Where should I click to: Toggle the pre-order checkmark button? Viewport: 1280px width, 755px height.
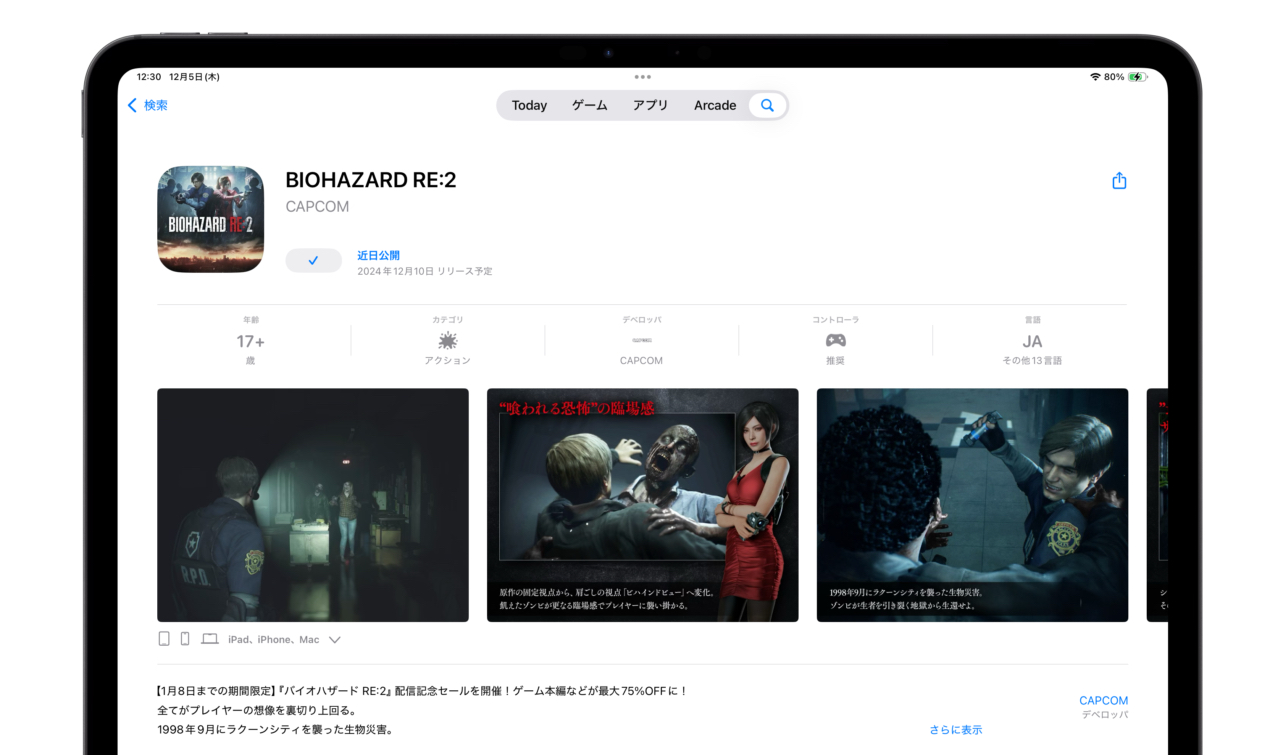313,260
